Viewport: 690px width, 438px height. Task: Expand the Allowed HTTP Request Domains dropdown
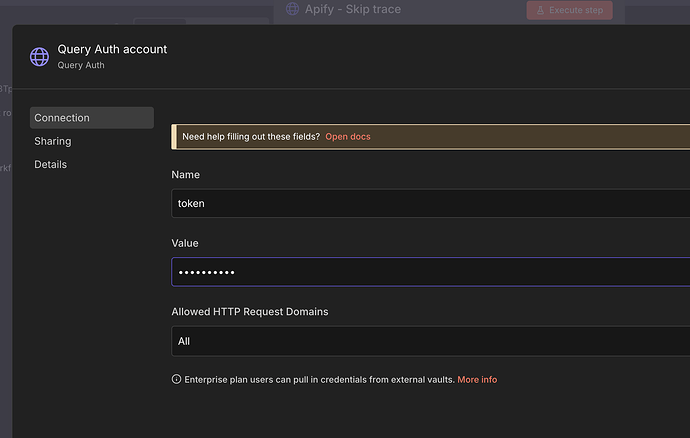pos(430,341)
